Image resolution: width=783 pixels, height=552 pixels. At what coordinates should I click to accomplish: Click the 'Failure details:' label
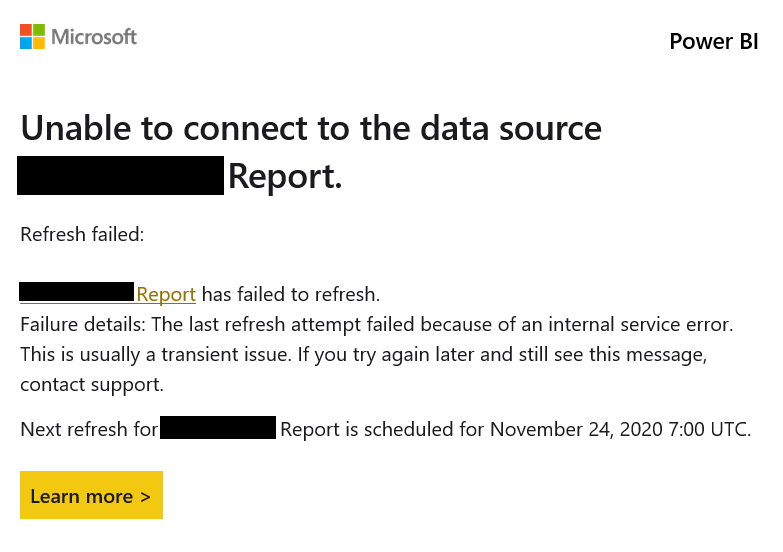pos(83,325)
